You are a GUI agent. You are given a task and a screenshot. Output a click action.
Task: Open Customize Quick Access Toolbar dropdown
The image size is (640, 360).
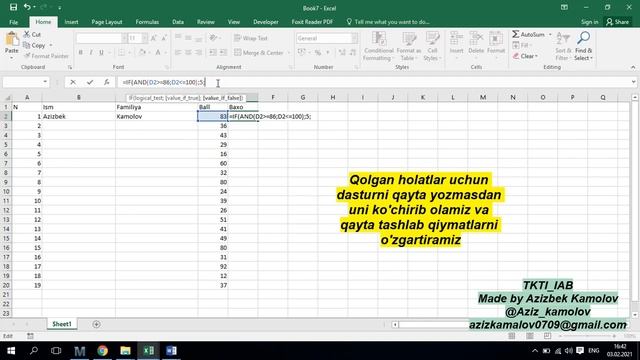(x=60, y=8)
